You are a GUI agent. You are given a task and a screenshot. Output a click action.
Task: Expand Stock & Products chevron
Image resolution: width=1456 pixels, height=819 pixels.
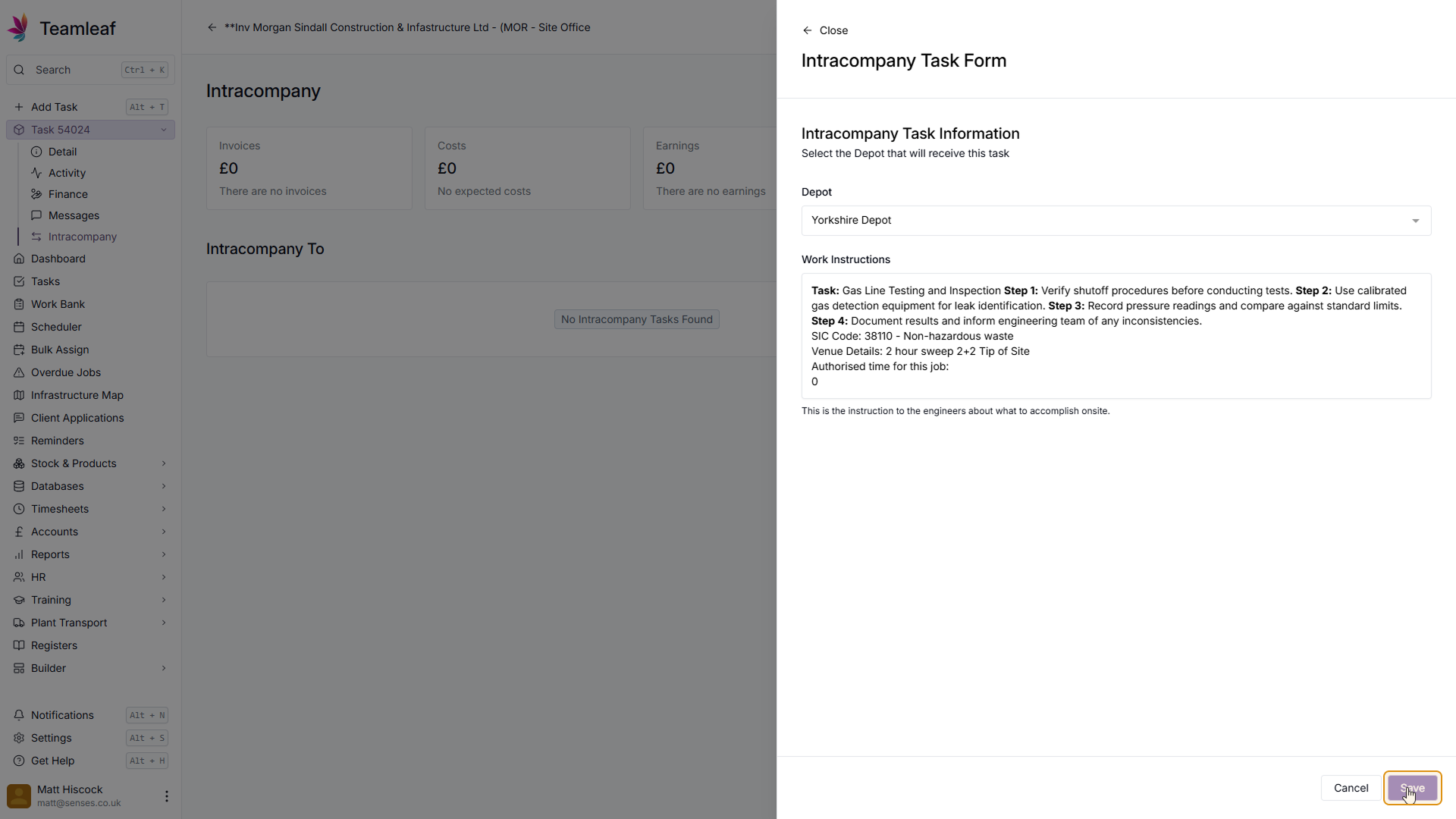[164, 463]
